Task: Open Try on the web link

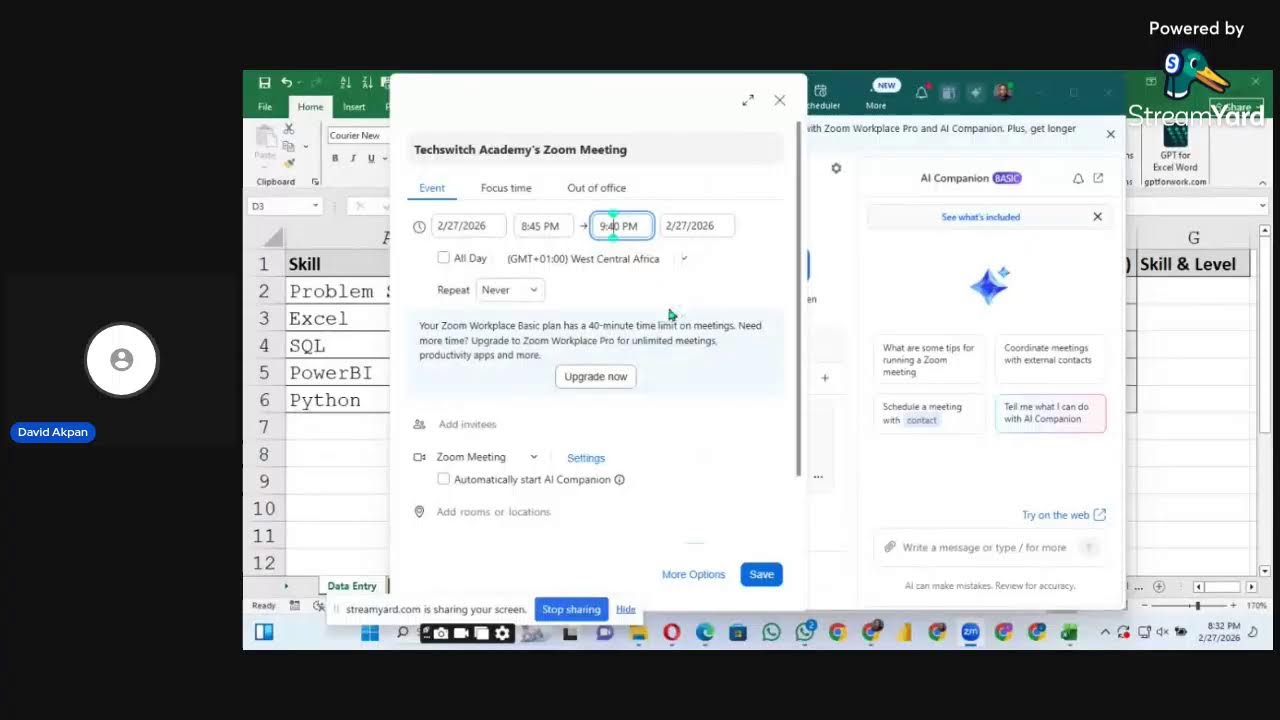Action: pos(1064,515)
